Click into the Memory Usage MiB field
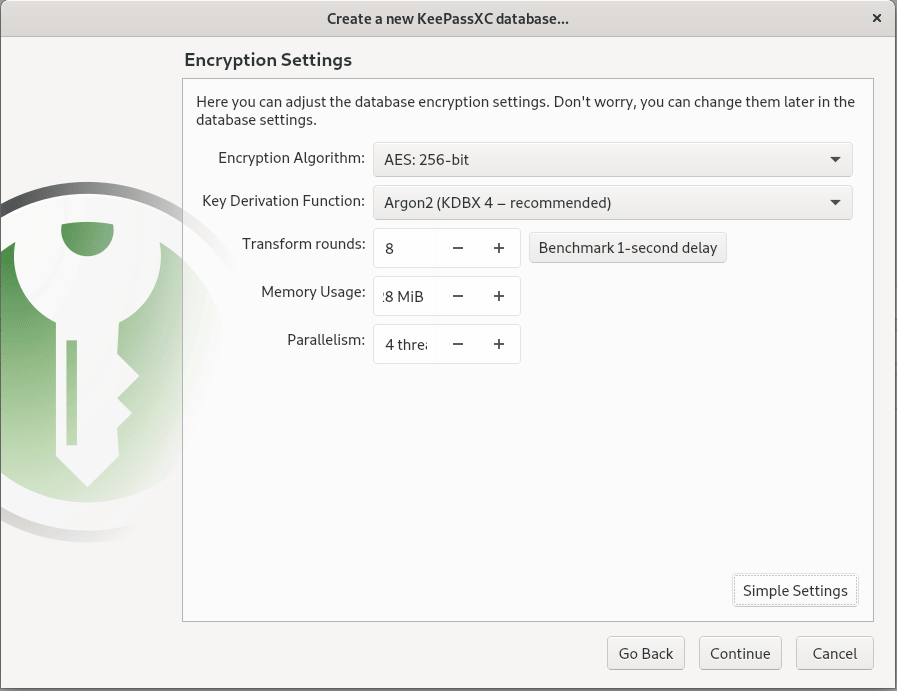The height and width of the screenshot is (691, 897). [405, 296]
